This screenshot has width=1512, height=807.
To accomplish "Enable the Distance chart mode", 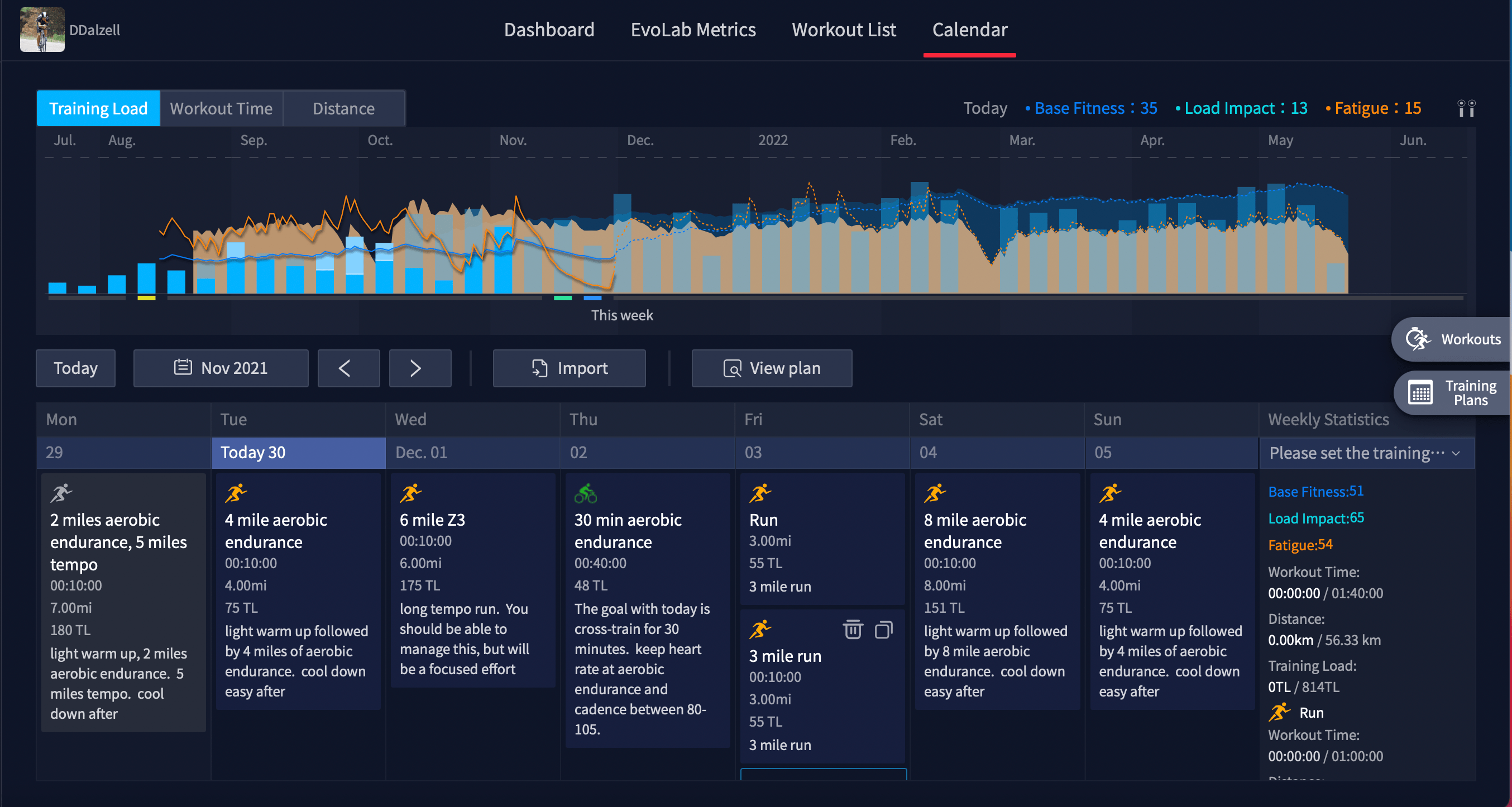I will (x=344, y=108).
